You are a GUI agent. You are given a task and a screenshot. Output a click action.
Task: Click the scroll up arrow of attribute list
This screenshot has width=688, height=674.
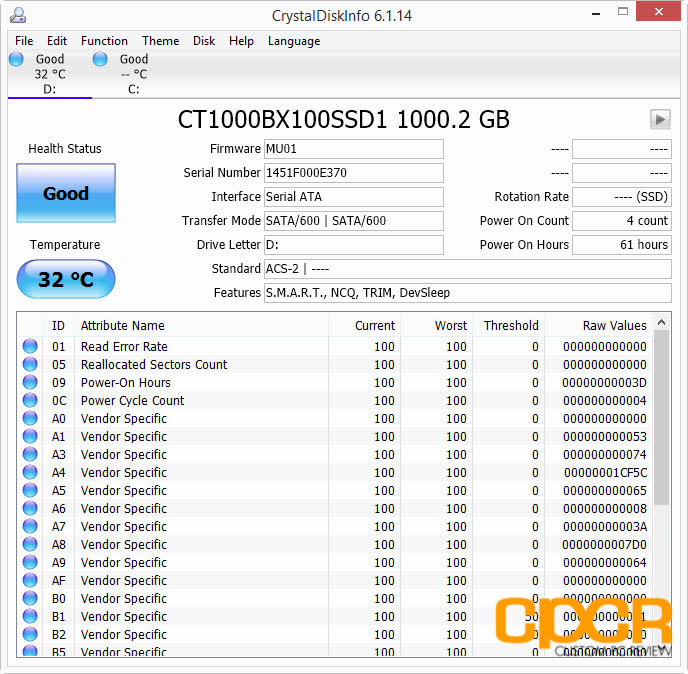(x=662, y=323)
